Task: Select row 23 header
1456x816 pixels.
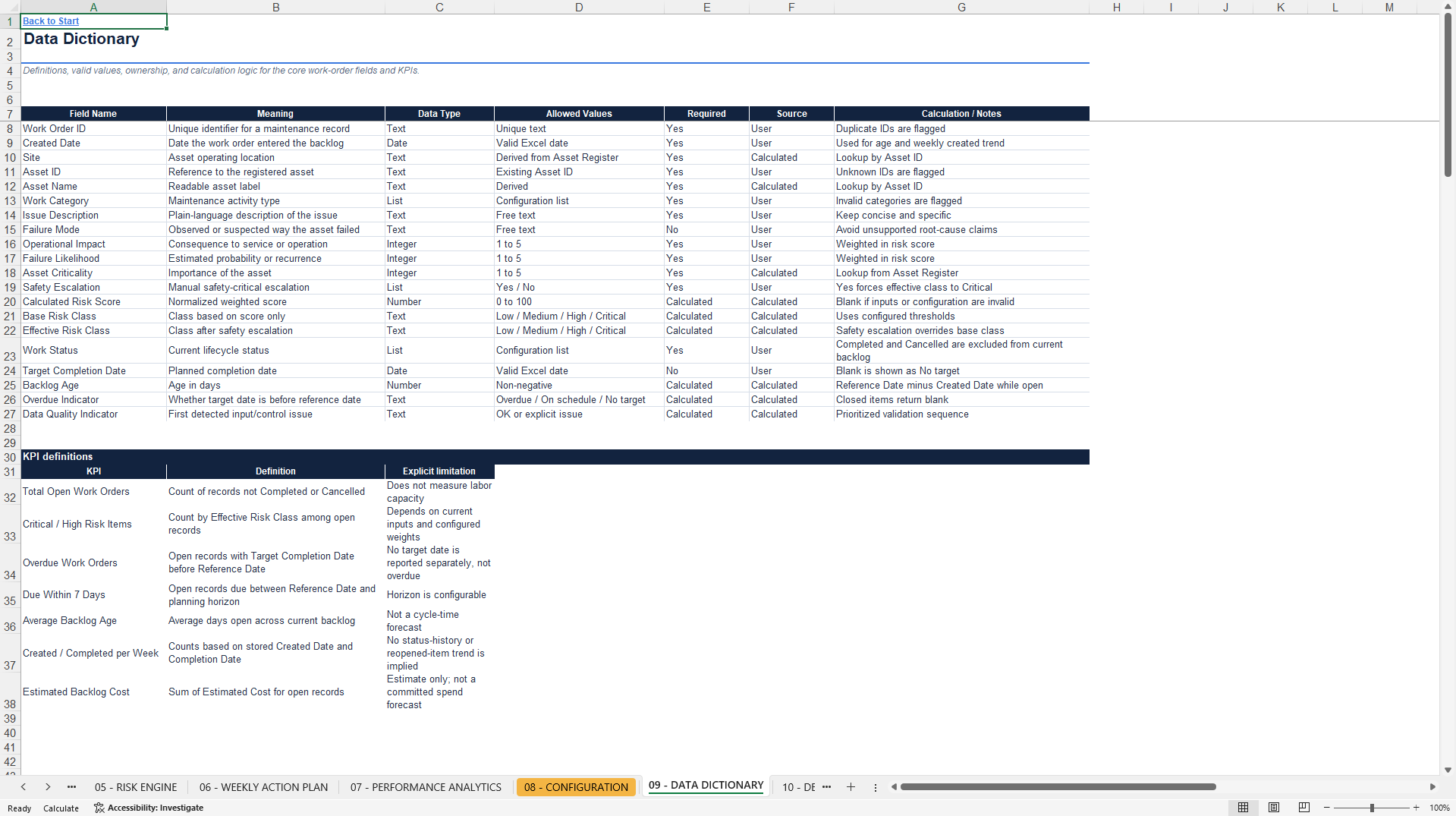Action: pyautogui.click(x=10, y=351)
